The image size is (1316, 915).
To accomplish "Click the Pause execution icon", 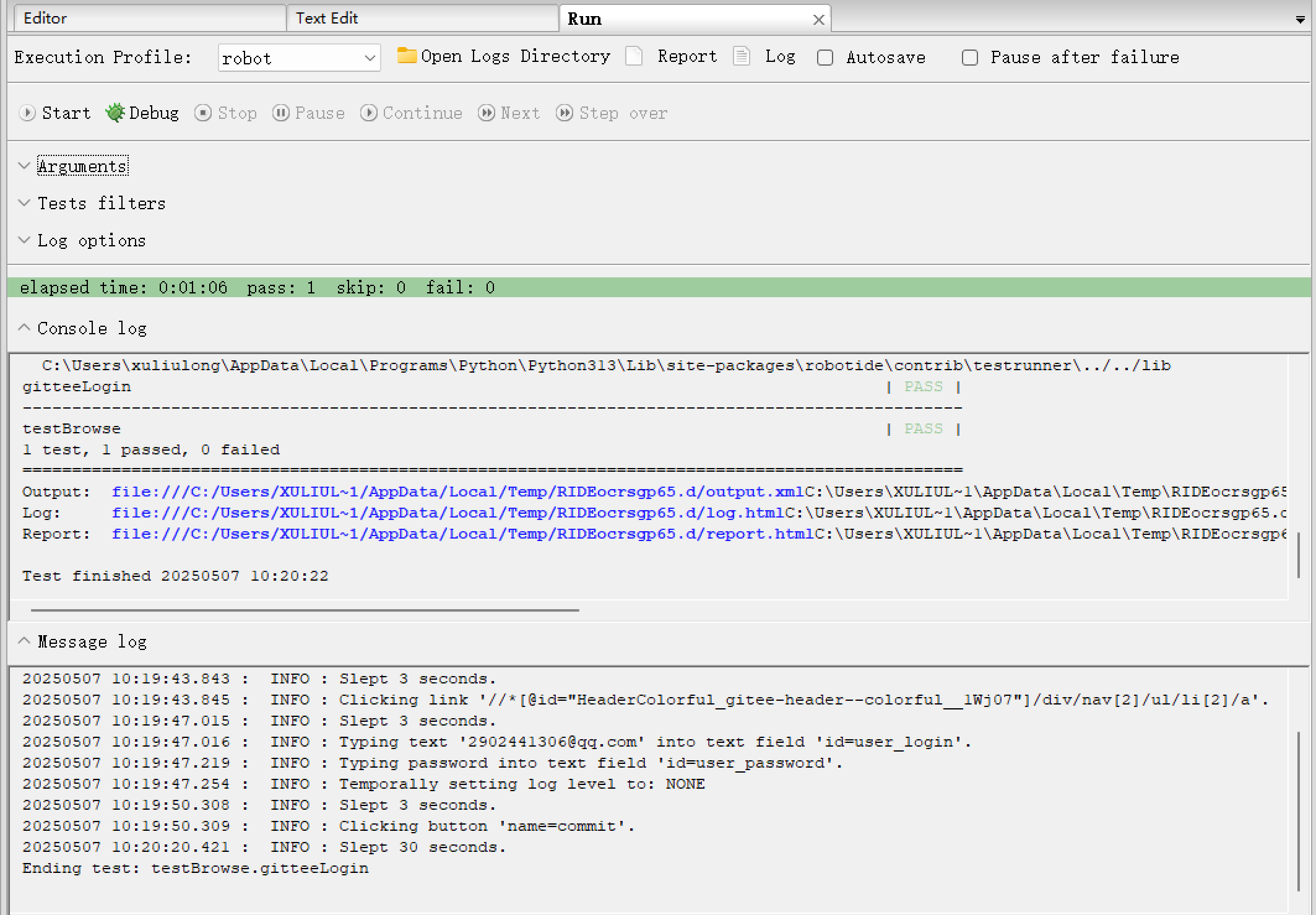I will [280, 113].
